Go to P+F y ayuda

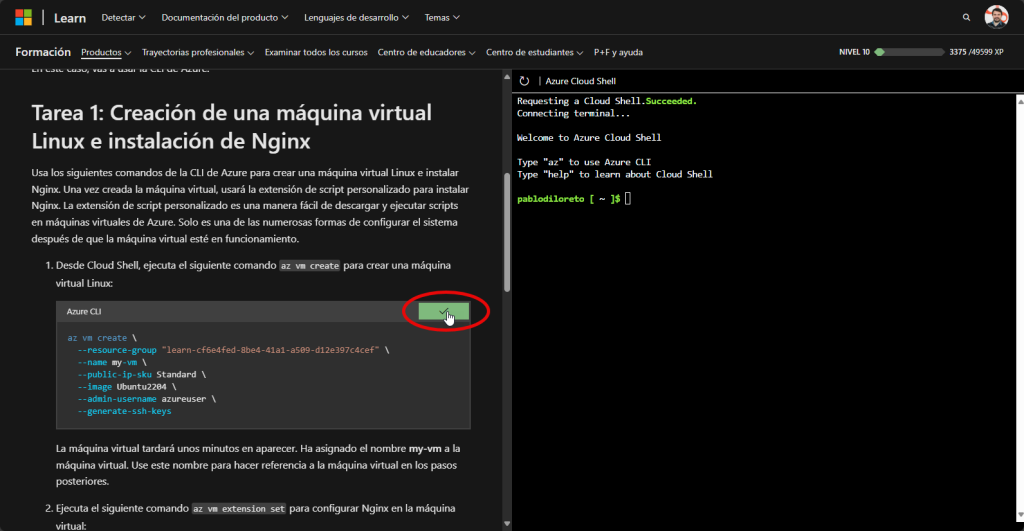click(x=619, y=52)
